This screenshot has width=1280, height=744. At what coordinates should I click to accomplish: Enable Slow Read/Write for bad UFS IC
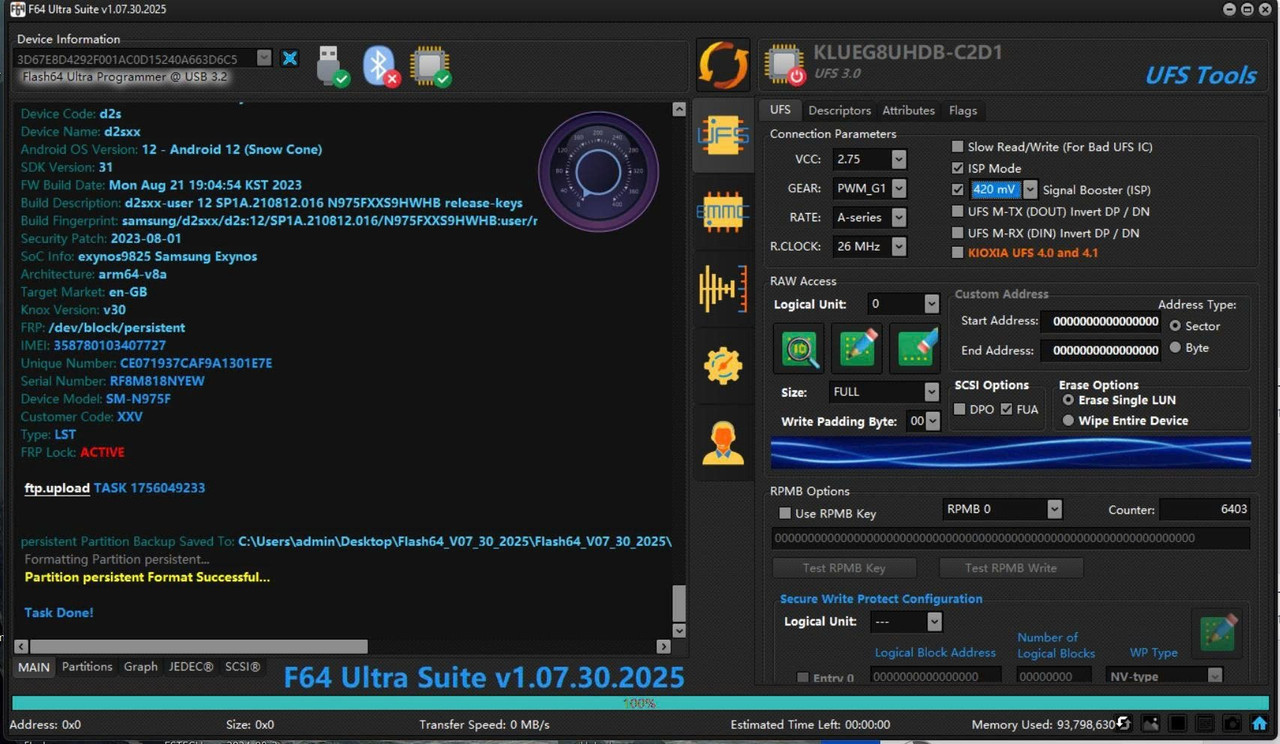click(x=958, y=147)
